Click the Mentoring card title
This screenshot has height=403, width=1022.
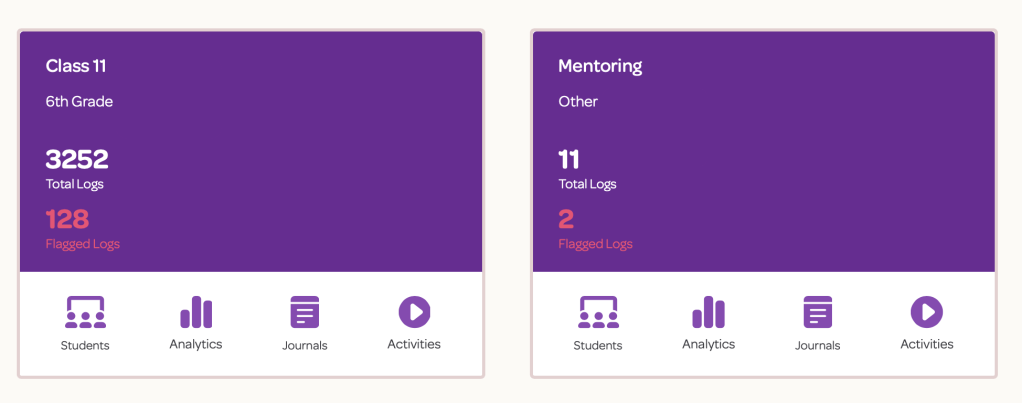600,67
